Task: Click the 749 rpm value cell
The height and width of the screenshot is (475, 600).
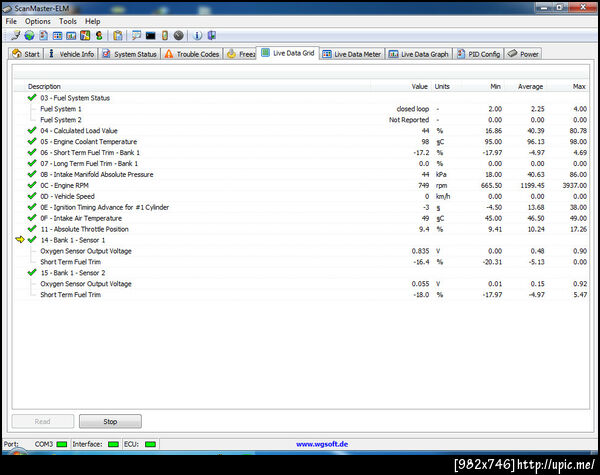Action: click(x=423, y=185)
